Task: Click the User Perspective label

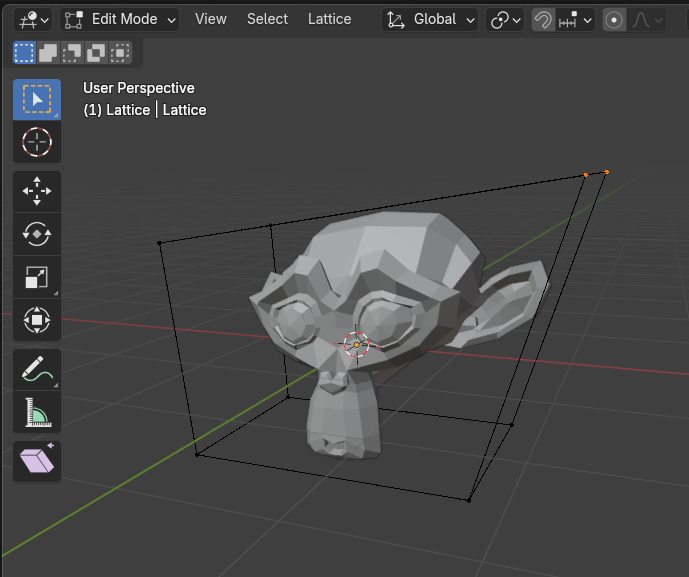Action: click(139, 88)
